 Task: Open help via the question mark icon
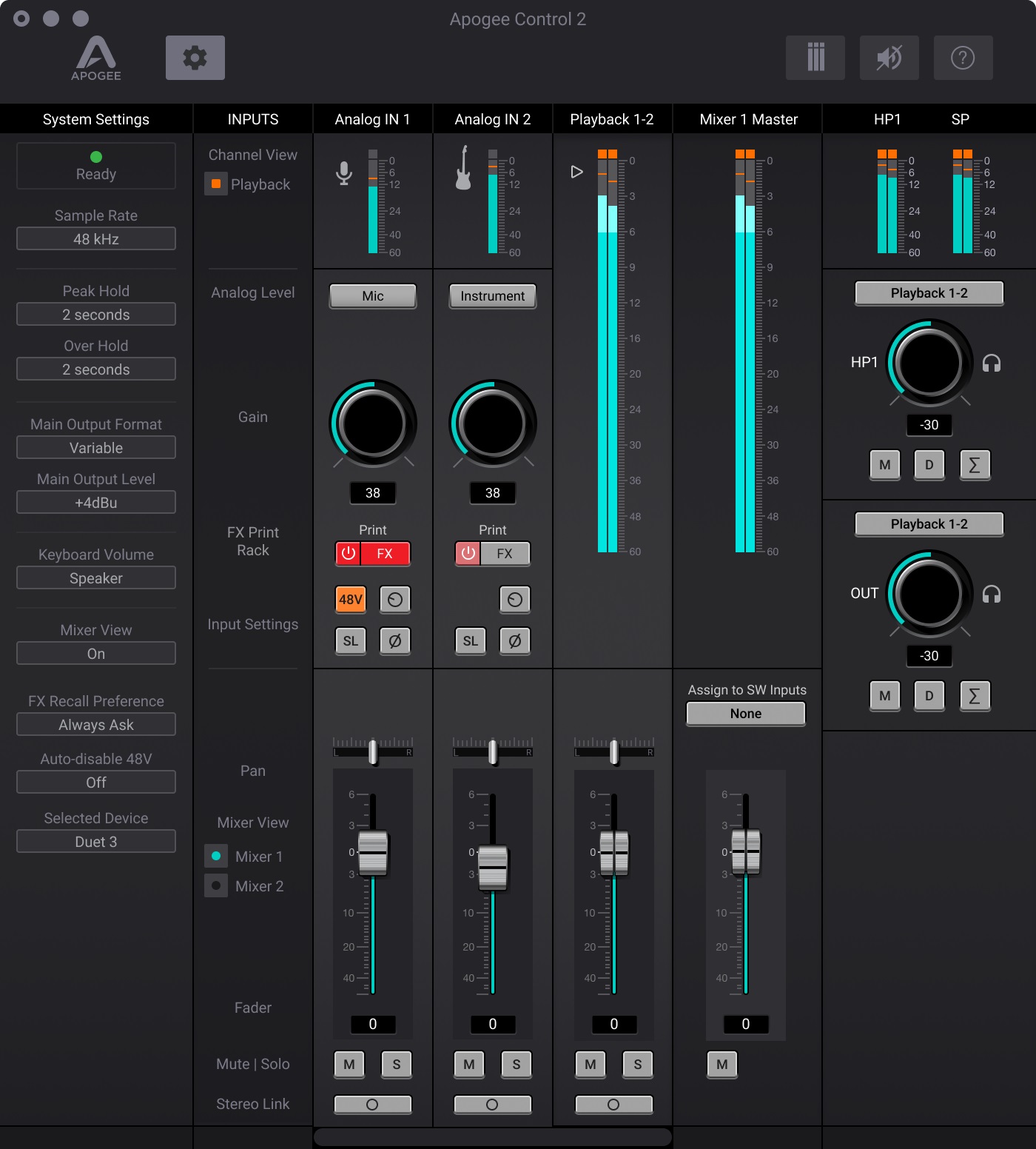[x=963, y=57]
